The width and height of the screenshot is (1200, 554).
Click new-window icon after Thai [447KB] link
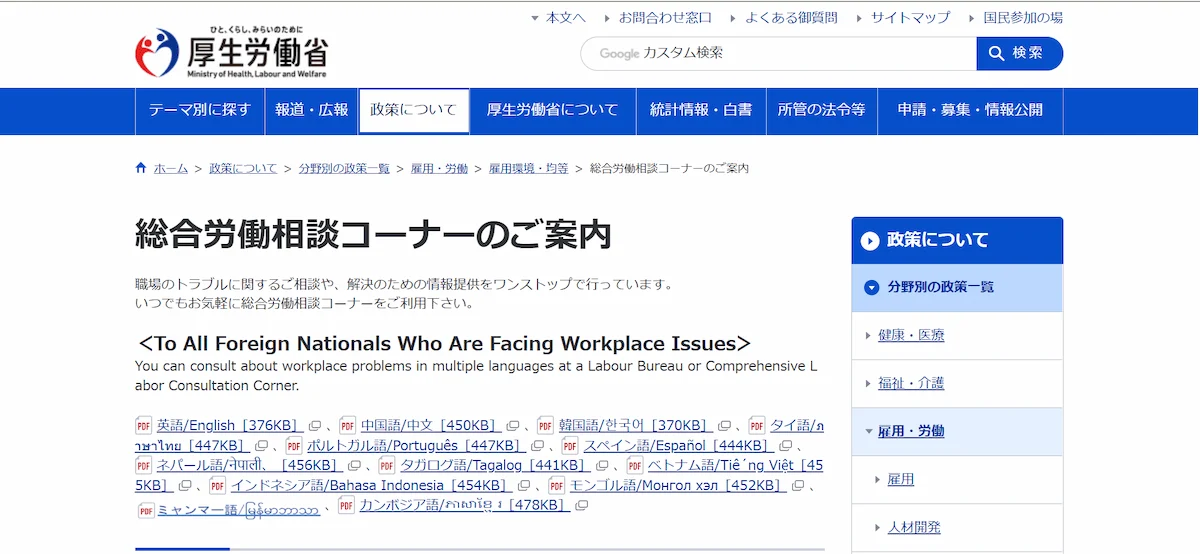click(262, 446)
